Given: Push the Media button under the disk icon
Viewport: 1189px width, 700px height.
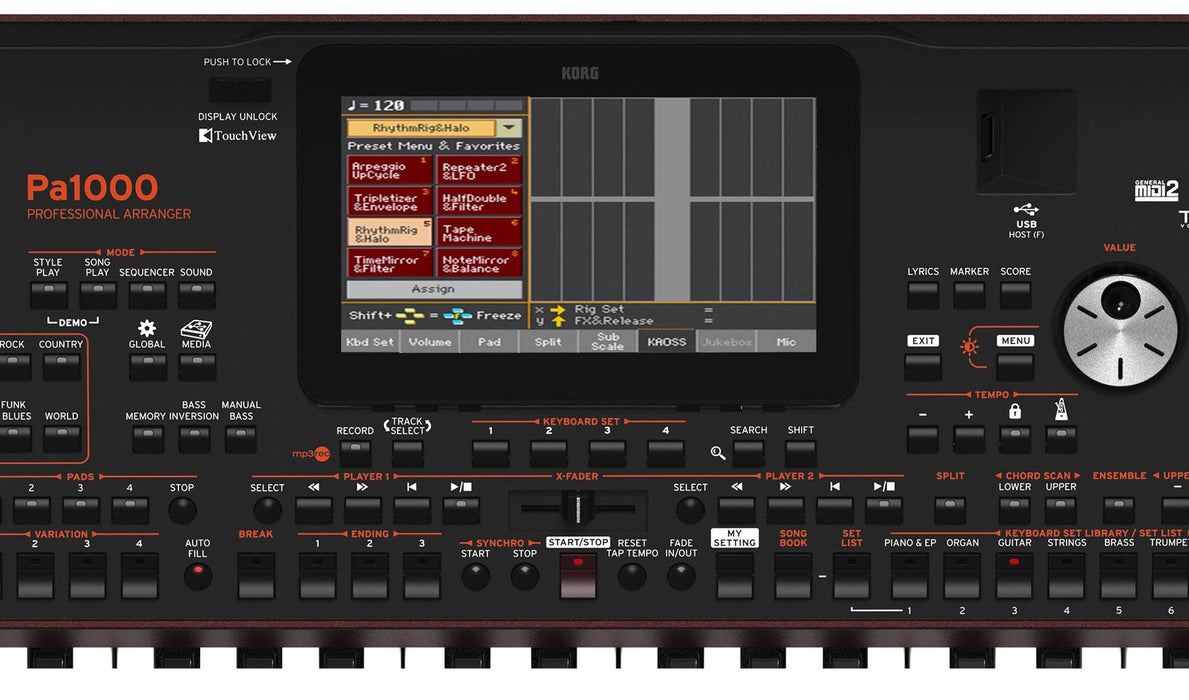Looking at the screenshot, I should [x=196, y=366].
